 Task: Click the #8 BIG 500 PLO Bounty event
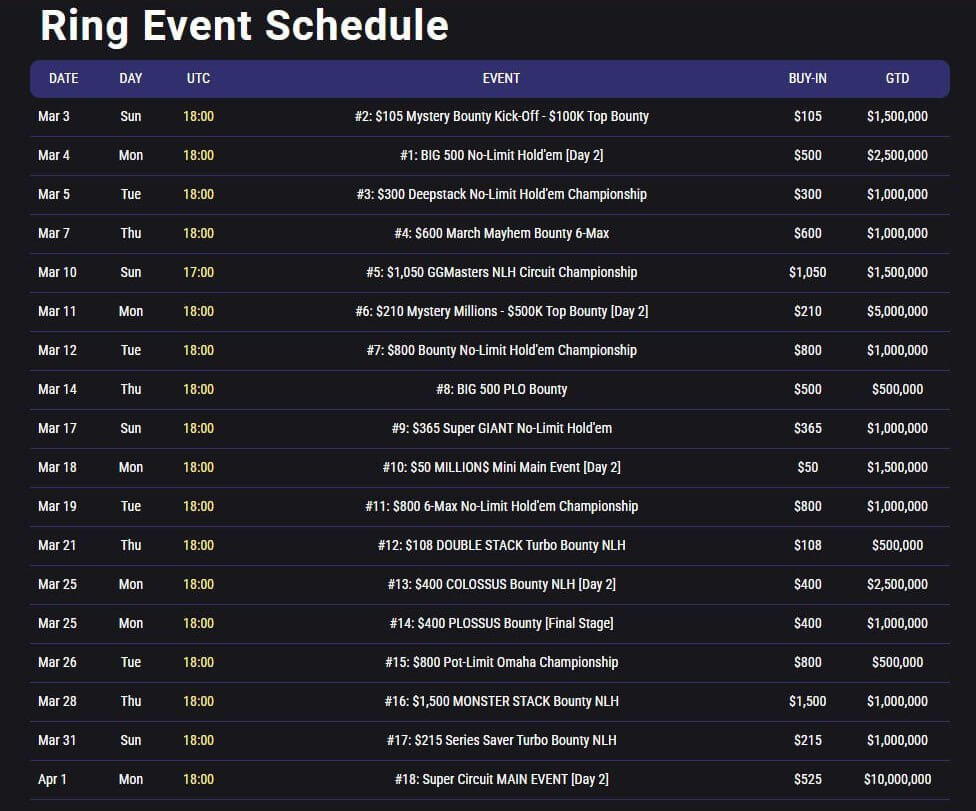[501, 389]
